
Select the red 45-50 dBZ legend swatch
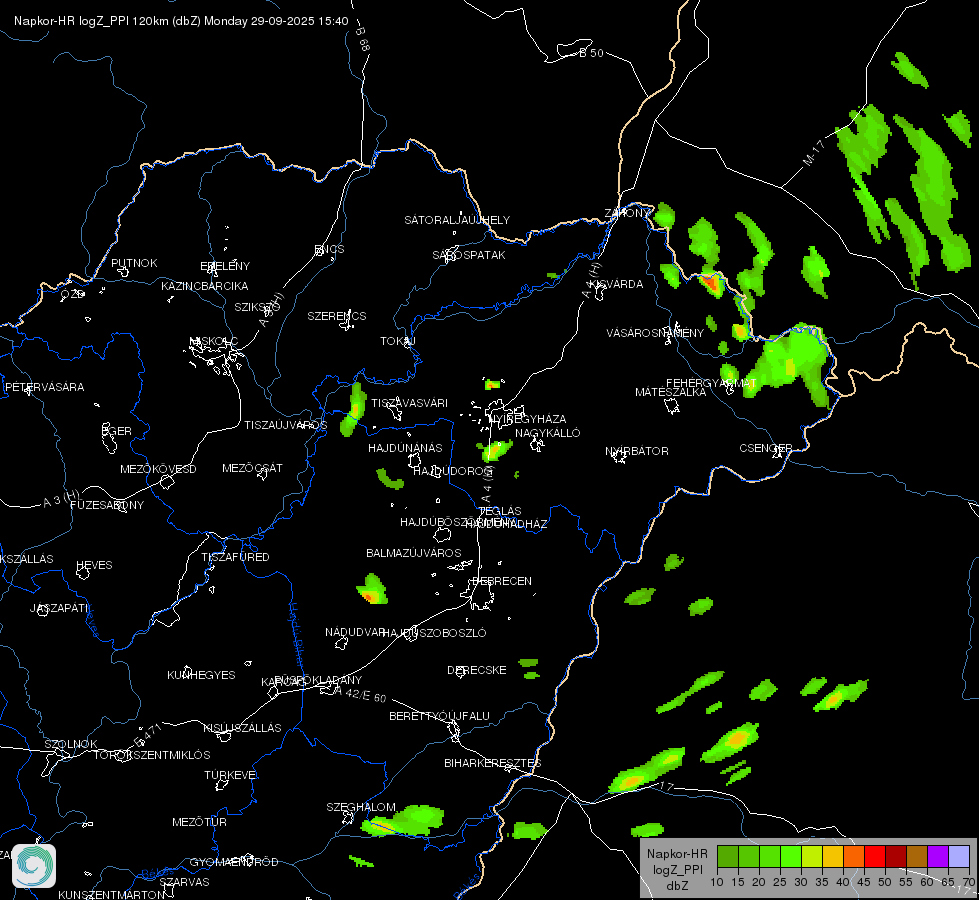click(x=875, y=857)
